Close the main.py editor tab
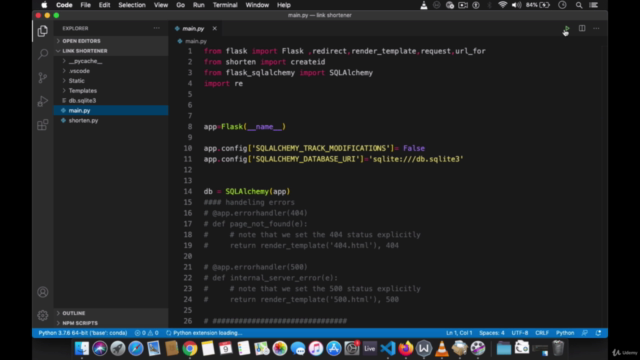Image resolution: width=640 pixels, height=360 pixels. click(x=215, y=29)
